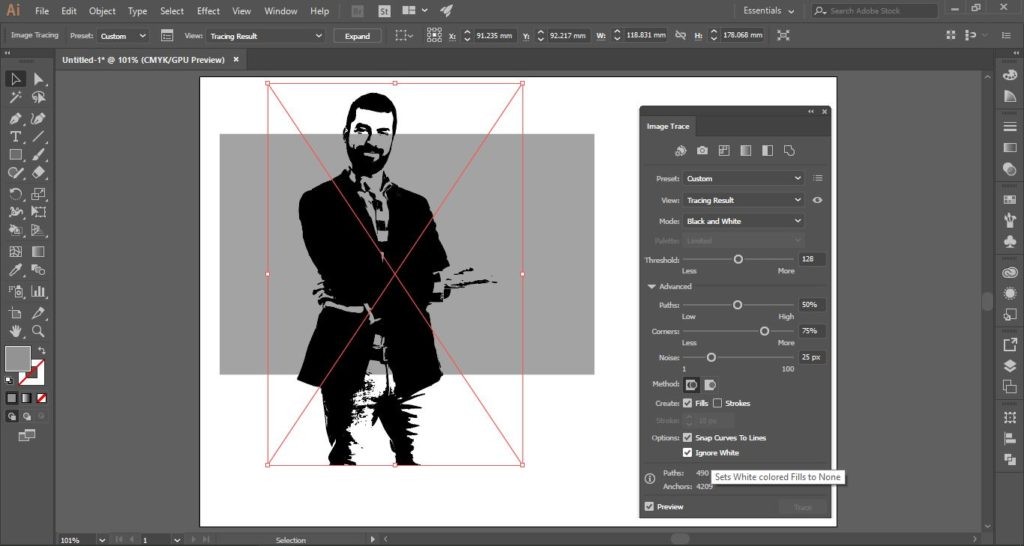Adjust the Threshold slider handle
The image size is (1024, 546).
pos(738,259)
